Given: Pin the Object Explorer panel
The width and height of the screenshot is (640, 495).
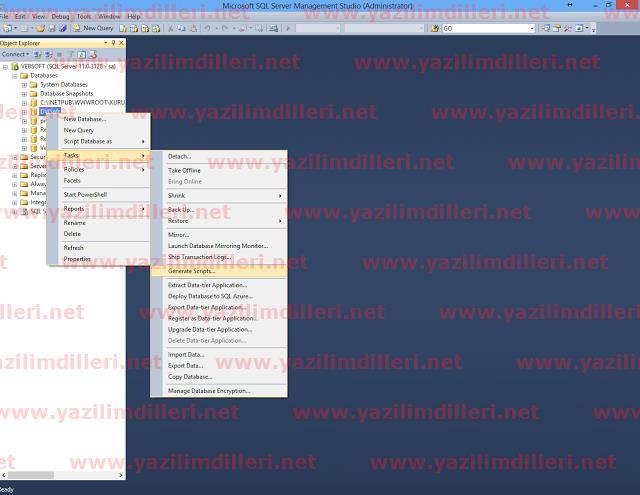Looking at the screenshot, I should tap(113, 43).
